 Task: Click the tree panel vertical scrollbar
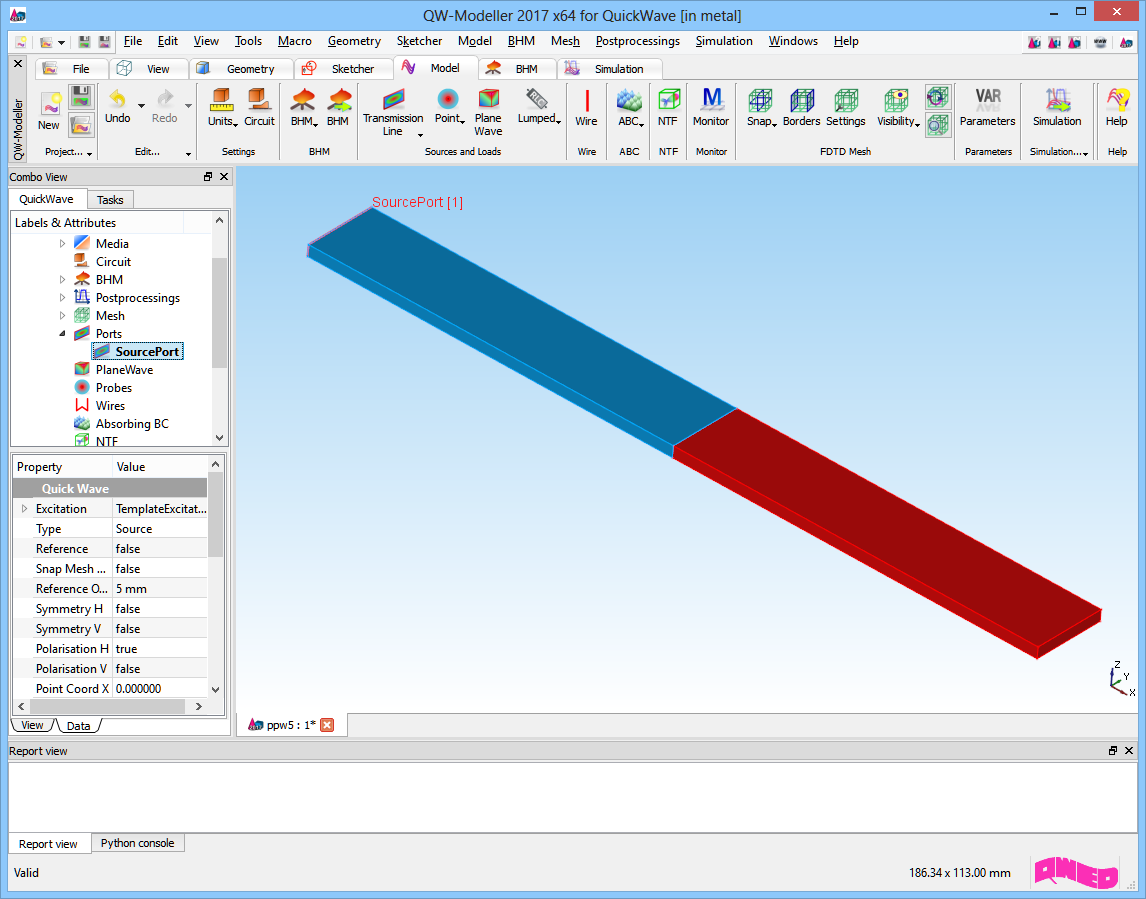coord(219,313)
